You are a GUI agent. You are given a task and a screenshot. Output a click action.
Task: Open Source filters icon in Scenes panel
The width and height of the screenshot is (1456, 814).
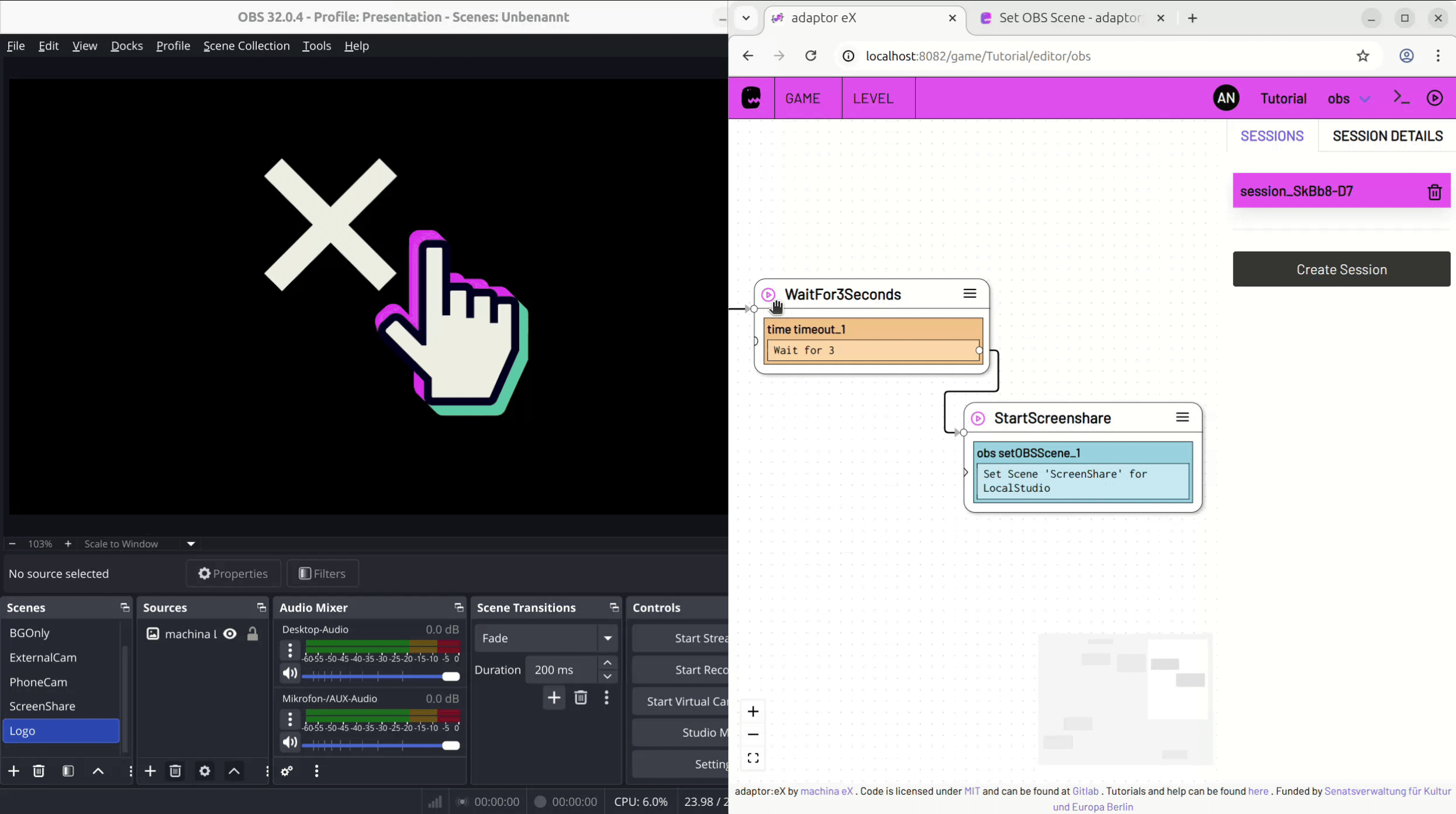(x=68, y=771)
